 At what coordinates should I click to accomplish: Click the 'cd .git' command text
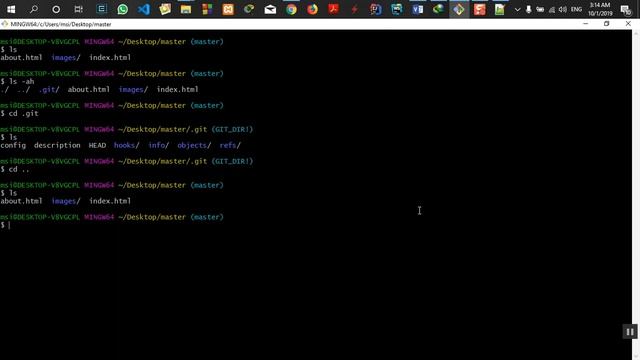point(24,113)
